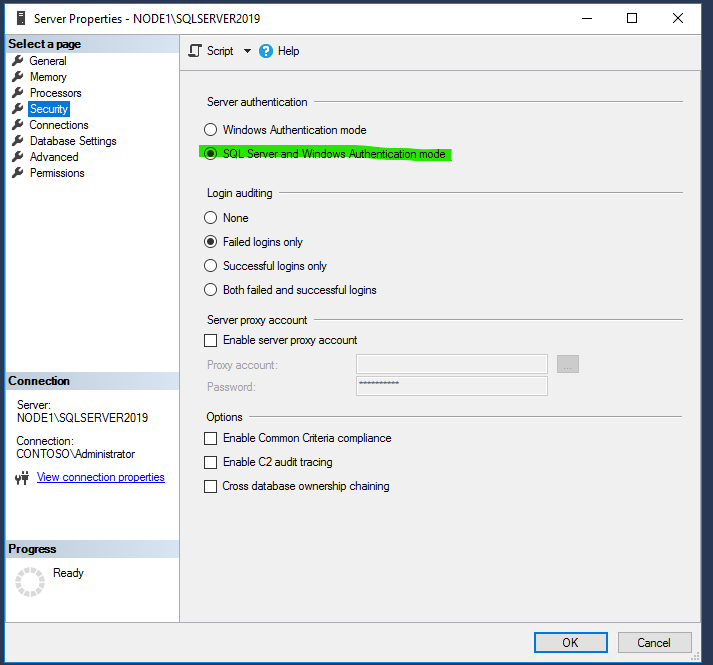The width and height of the screenshot is (713, 665).
Task: Click the CONTOSO\Administrator connection text
Action: (75, 454)
